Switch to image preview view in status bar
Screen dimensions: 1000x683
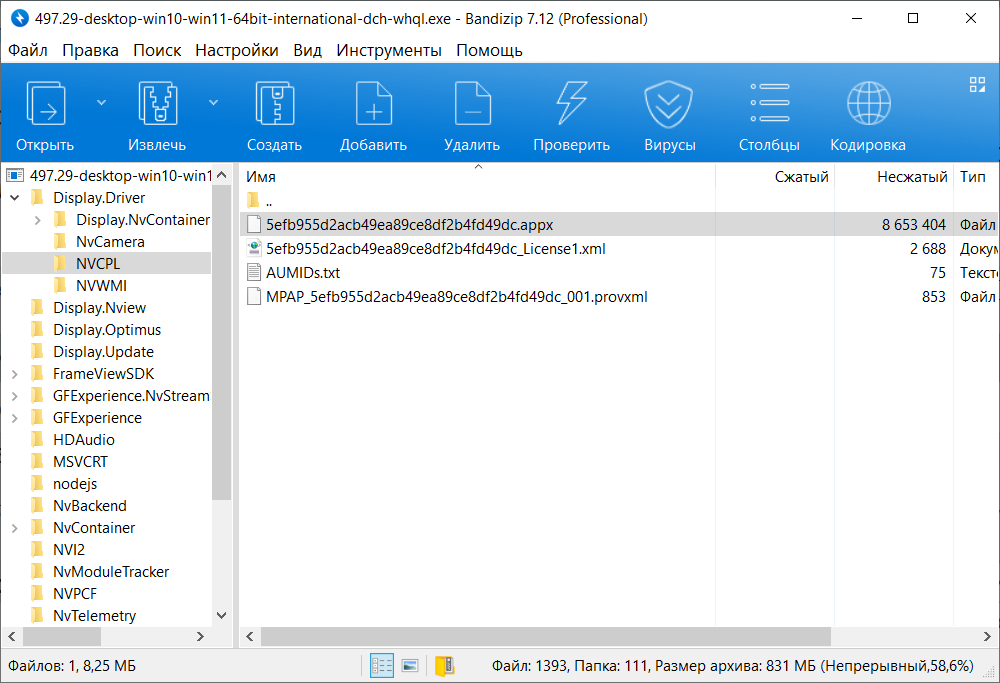tap(410, 666)
